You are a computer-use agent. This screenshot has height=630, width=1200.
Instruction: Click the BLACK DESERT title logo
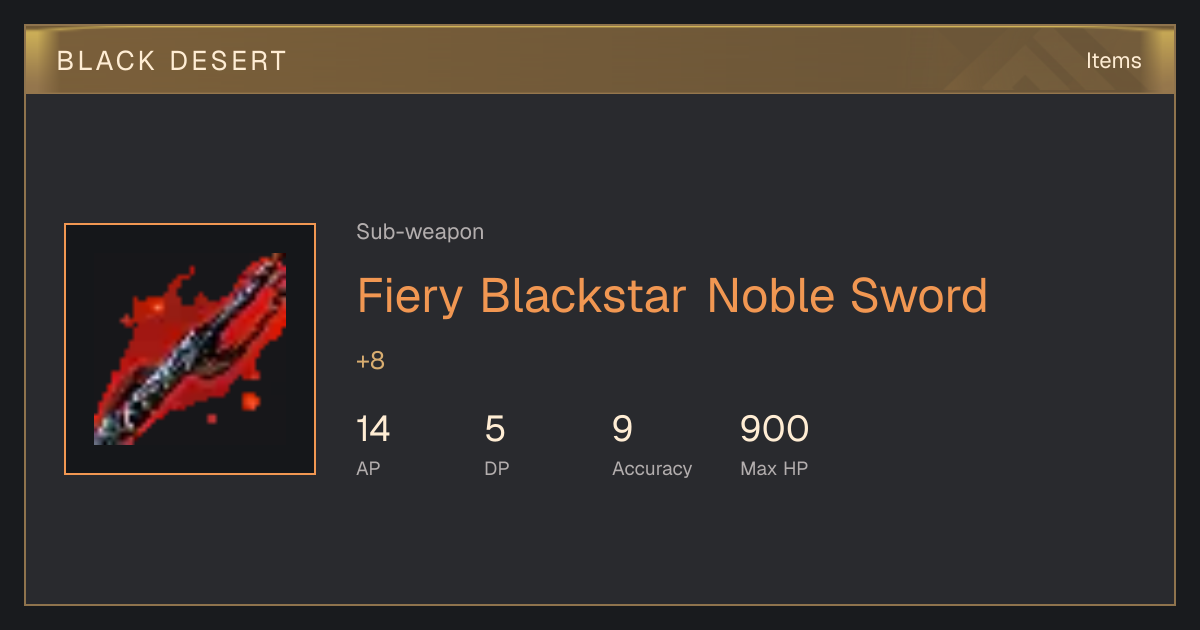click(172, 61)
